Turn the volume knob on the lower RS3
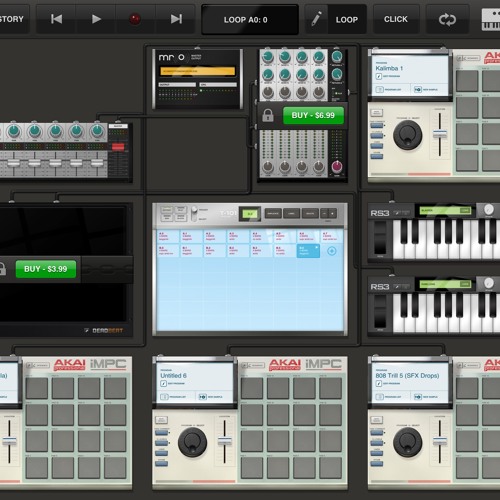 coord(488,283)
